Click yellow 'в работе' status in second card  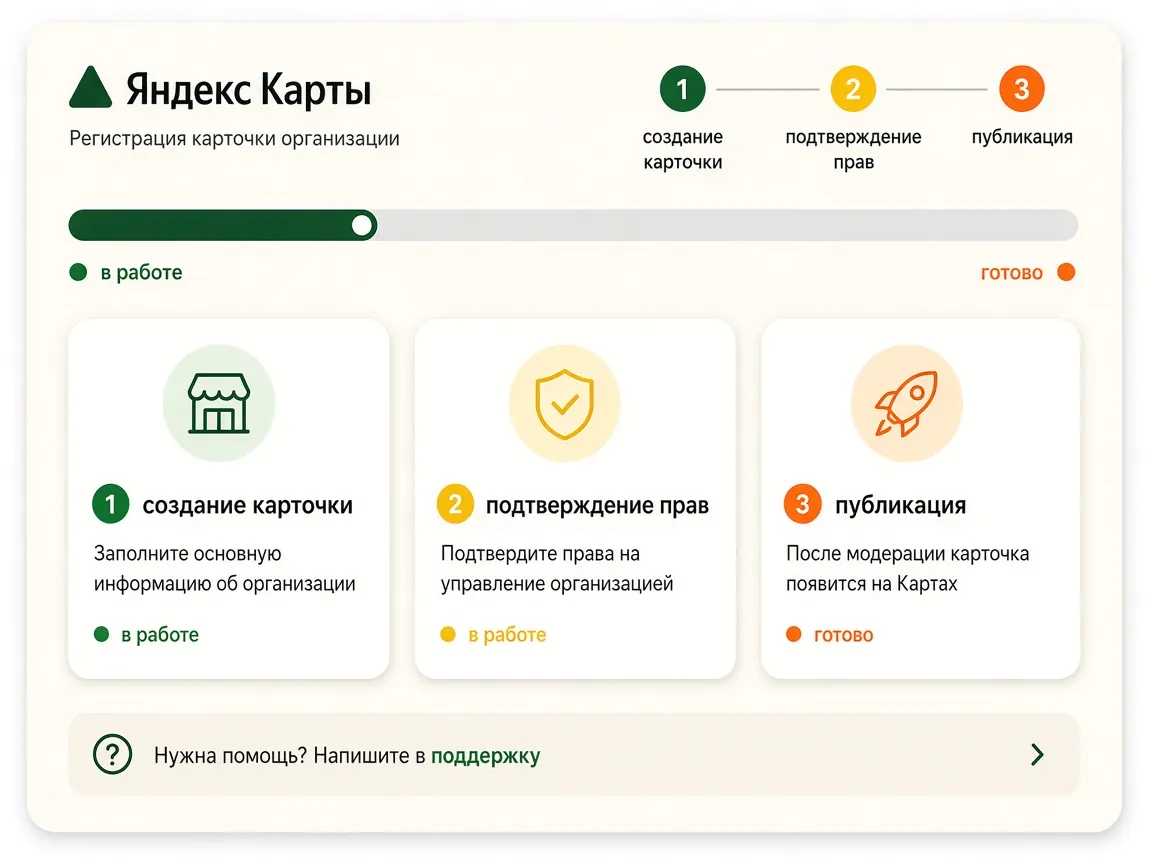click(507, 635)
